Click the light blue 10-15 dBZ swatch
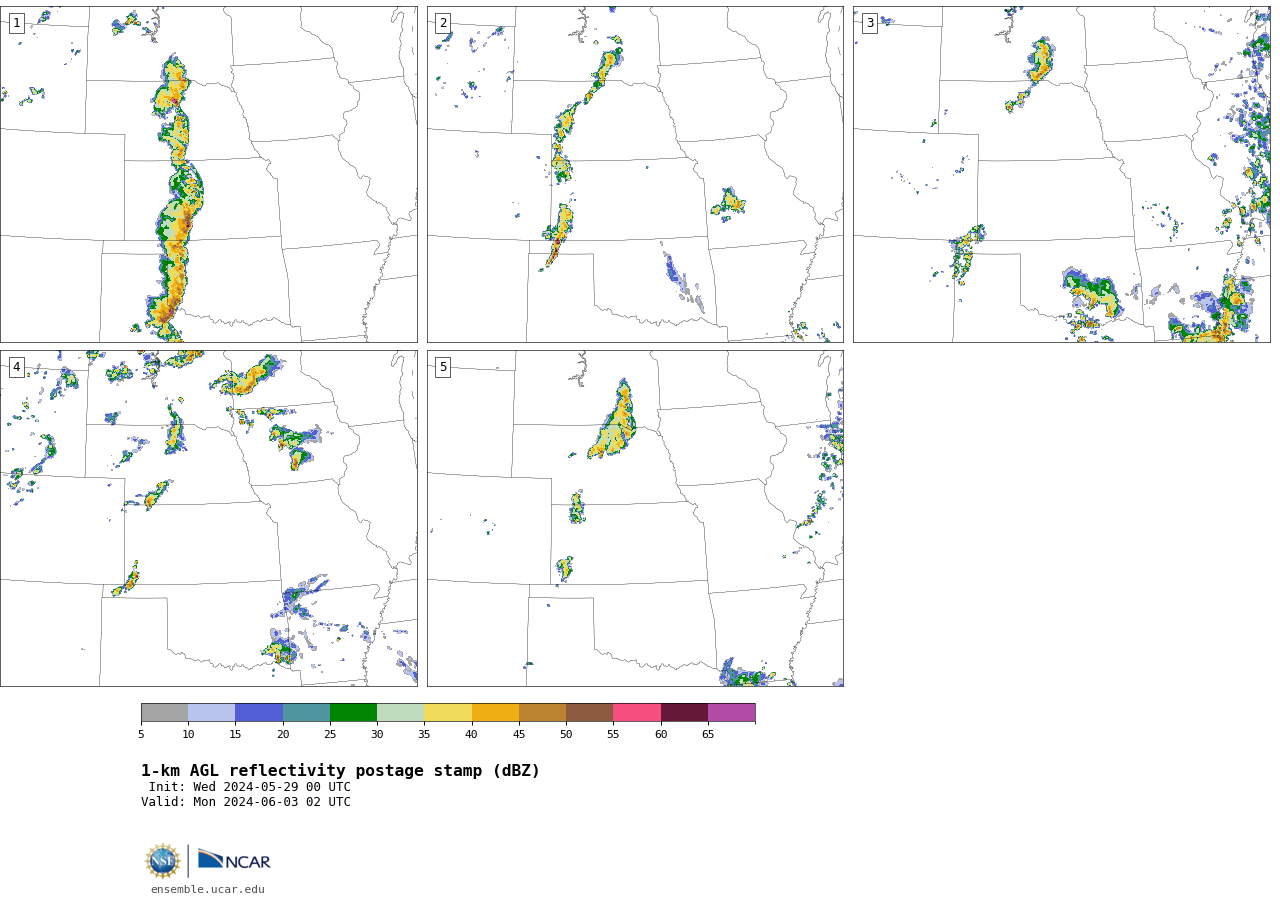Viewport: 1280px width, 901px height. 211,713
